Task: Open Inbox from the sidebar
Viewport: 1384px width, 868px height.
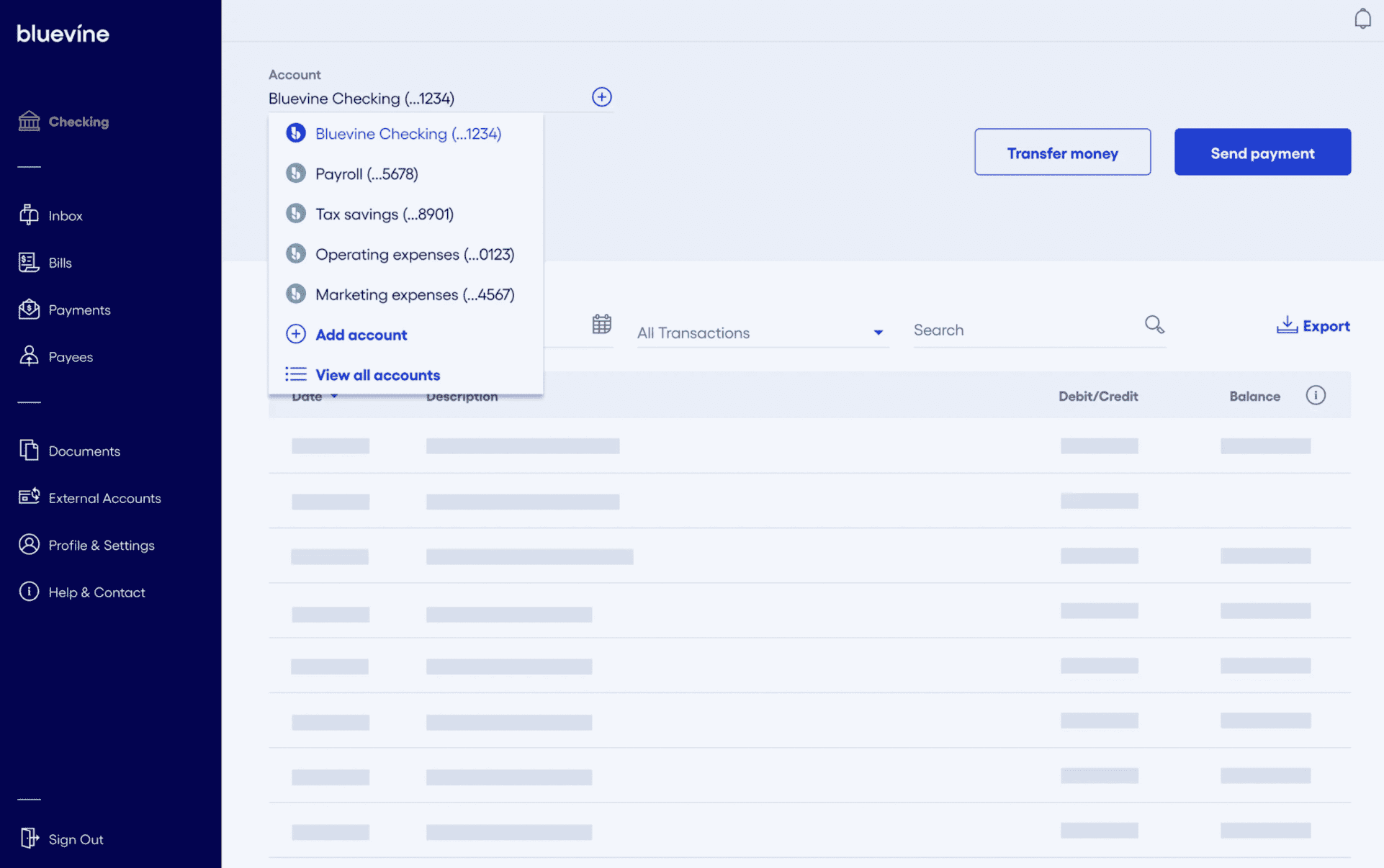Action: (x=65, y=216)
